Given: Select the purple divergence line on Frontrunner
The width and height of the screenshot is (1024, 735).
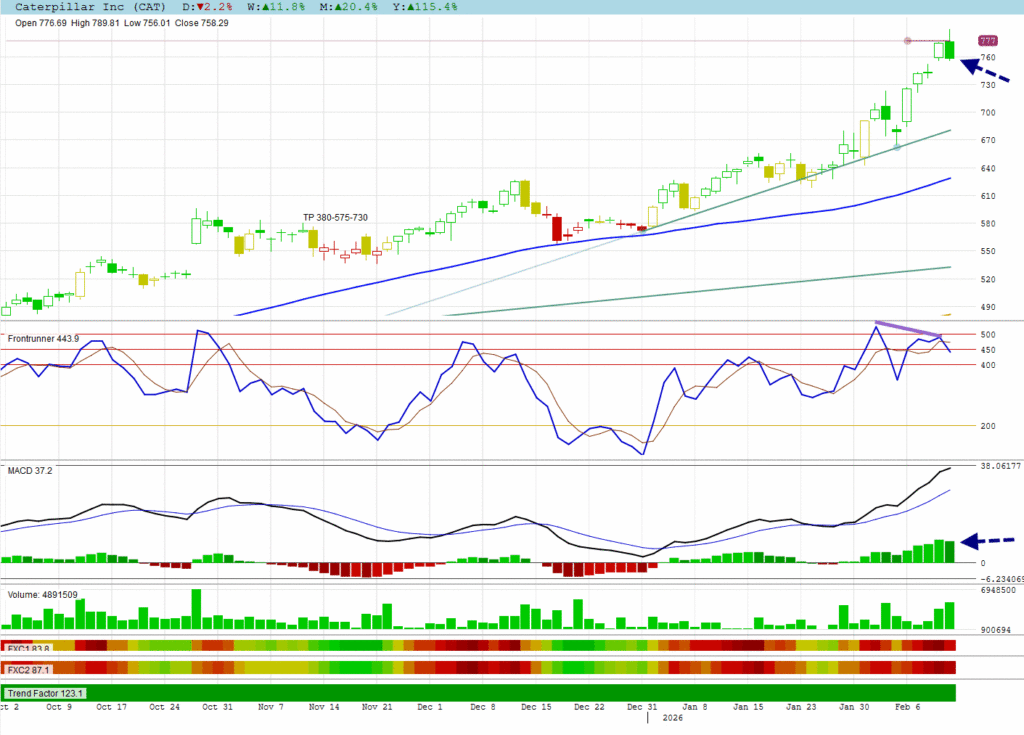Looking at the screenshot, I should [x=908, y=331].
